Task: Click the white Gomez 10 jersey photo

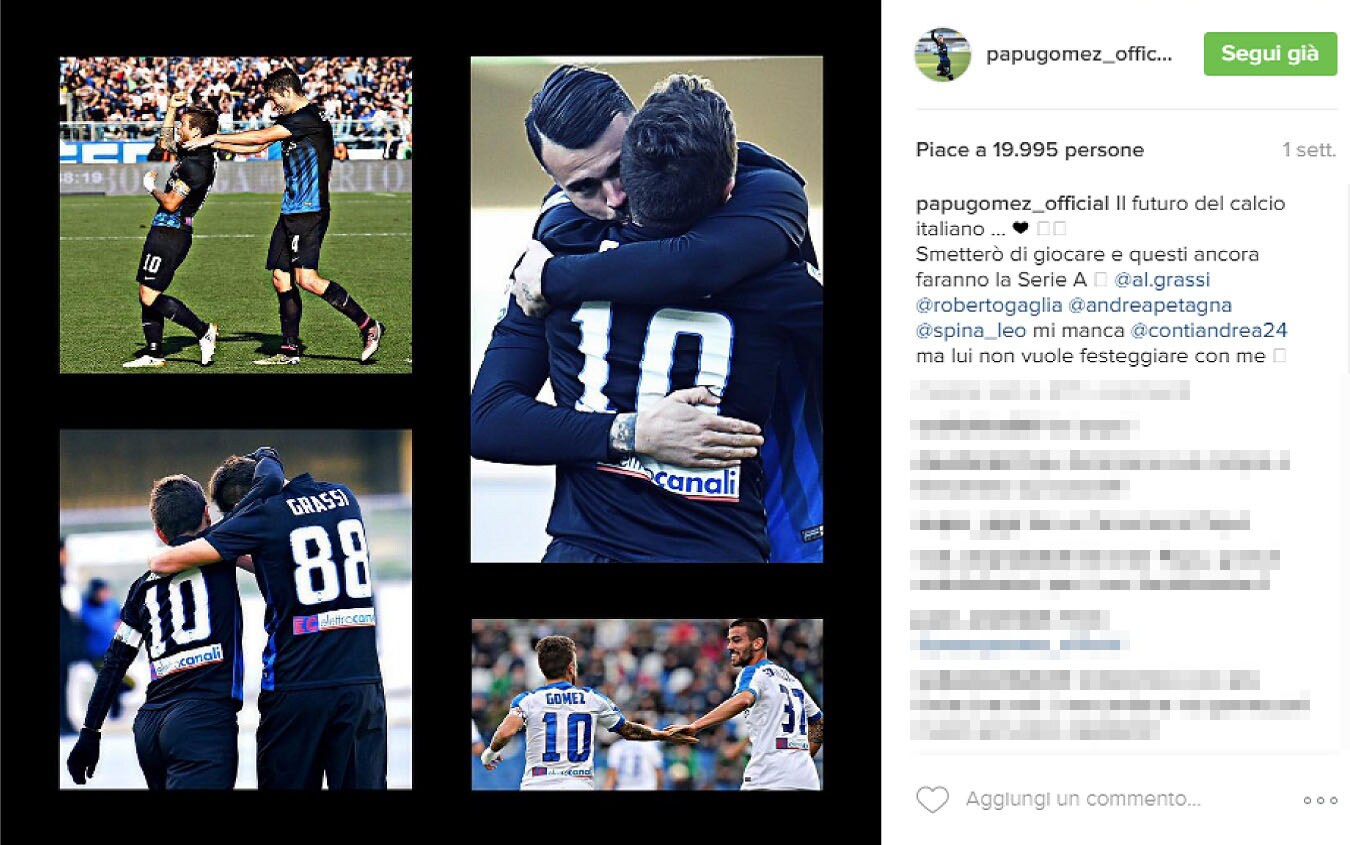Action: pyautogui.click(x=647, y=704)
